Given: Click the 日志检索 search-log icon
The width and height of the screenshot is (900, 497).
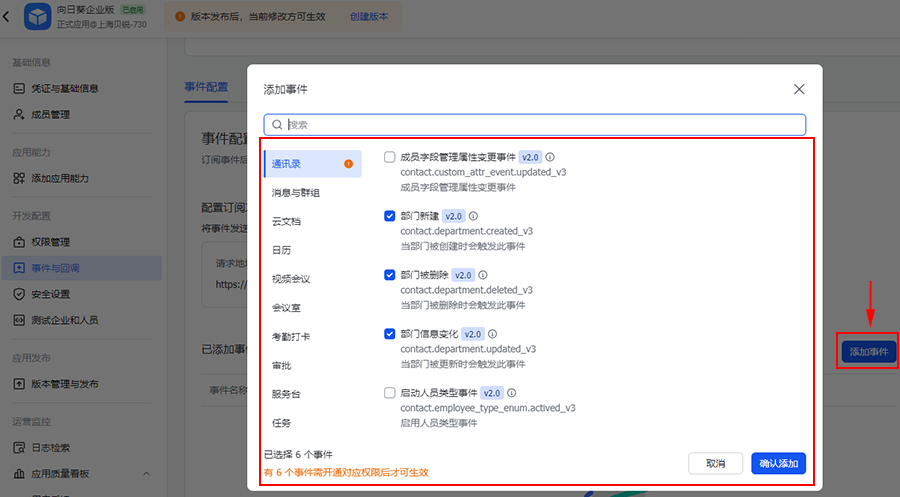Looking at the screenshot, I should 19,447.
